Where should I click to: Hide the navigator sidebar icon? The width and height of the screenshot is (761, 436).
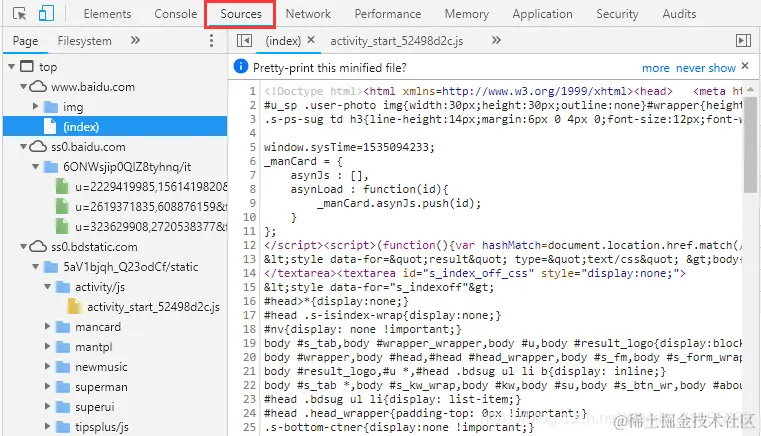click(244, 41)
